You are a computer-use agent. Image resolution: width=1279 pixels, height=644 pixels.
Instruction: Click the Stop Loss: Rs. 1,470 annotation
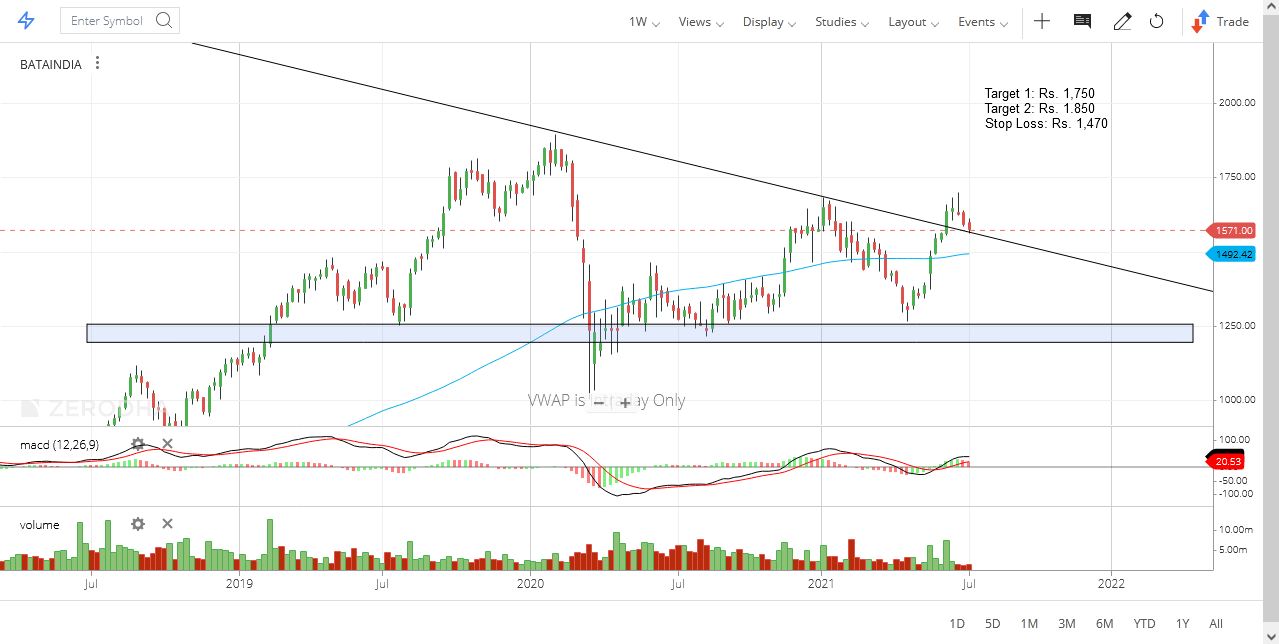click(x=1046, y=124)
